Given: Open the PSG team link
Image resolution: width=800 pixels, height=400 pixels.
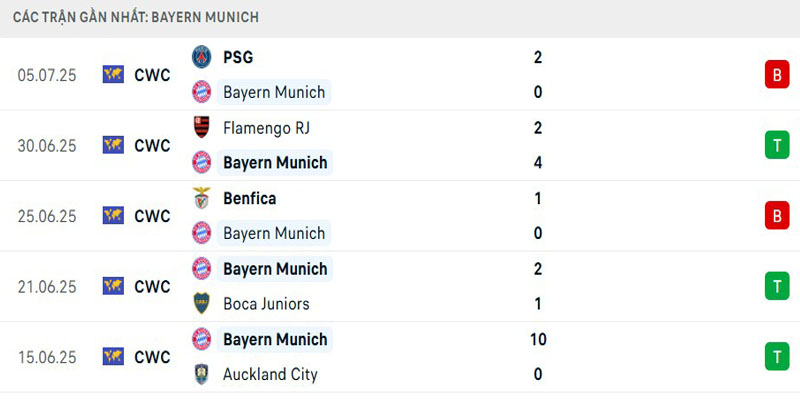Looking at the screenshot, I should click(x=238, y=57).
